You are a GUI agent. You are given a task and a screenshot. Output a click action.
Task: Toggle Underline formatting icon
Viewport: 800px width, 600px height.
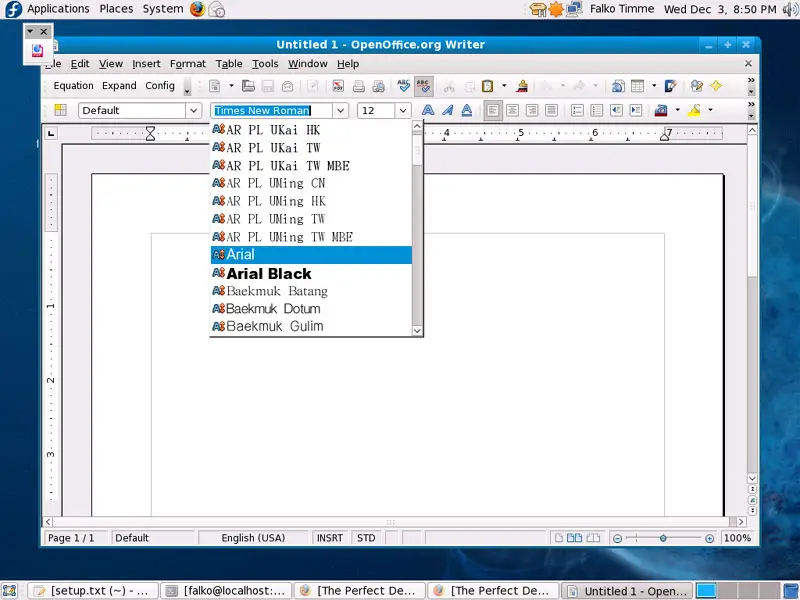(x=466, y=110)
